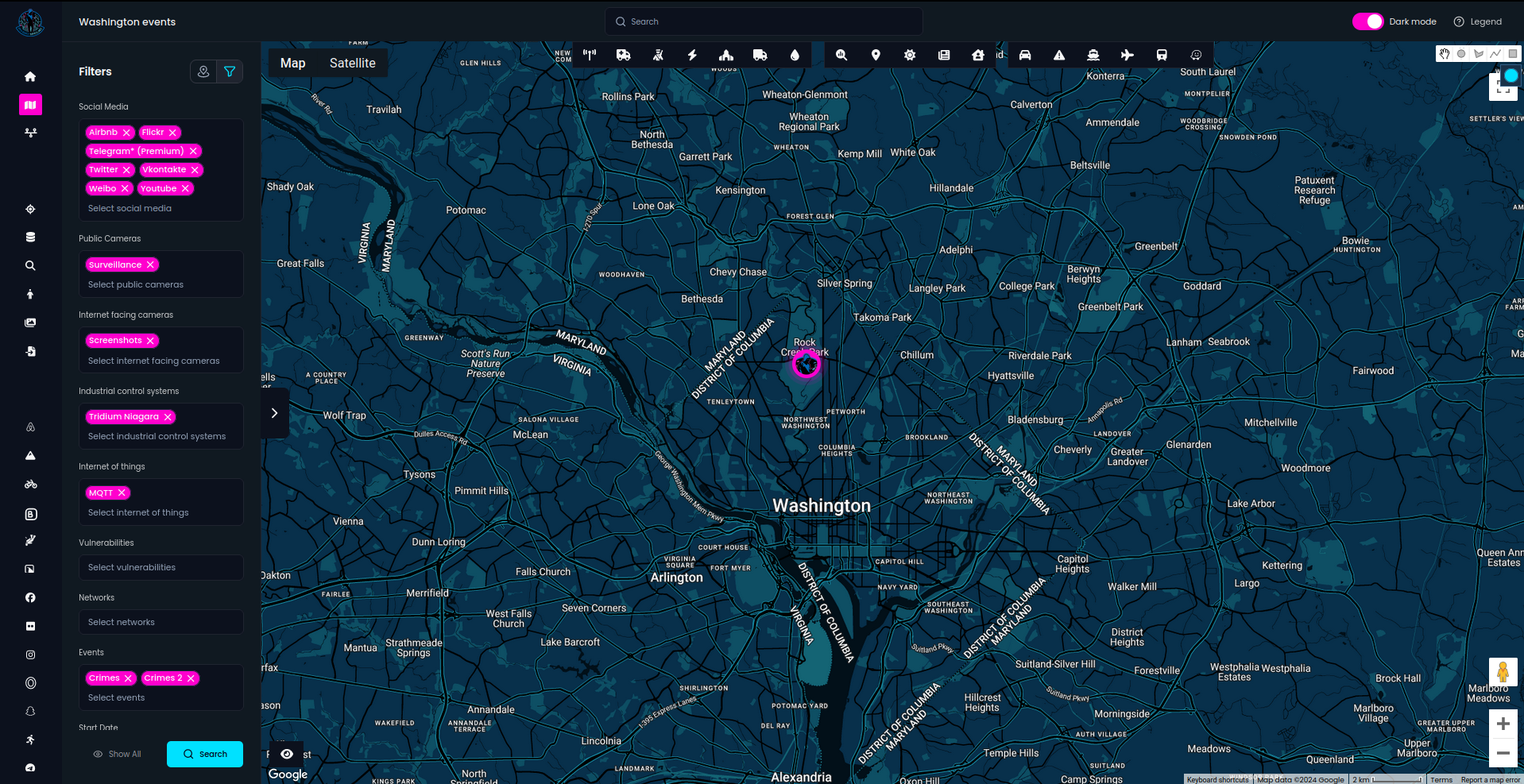This screenshot has height=784, width=1524.
Task: Click the cyan circle color indicator
Action: point(1510,75)
